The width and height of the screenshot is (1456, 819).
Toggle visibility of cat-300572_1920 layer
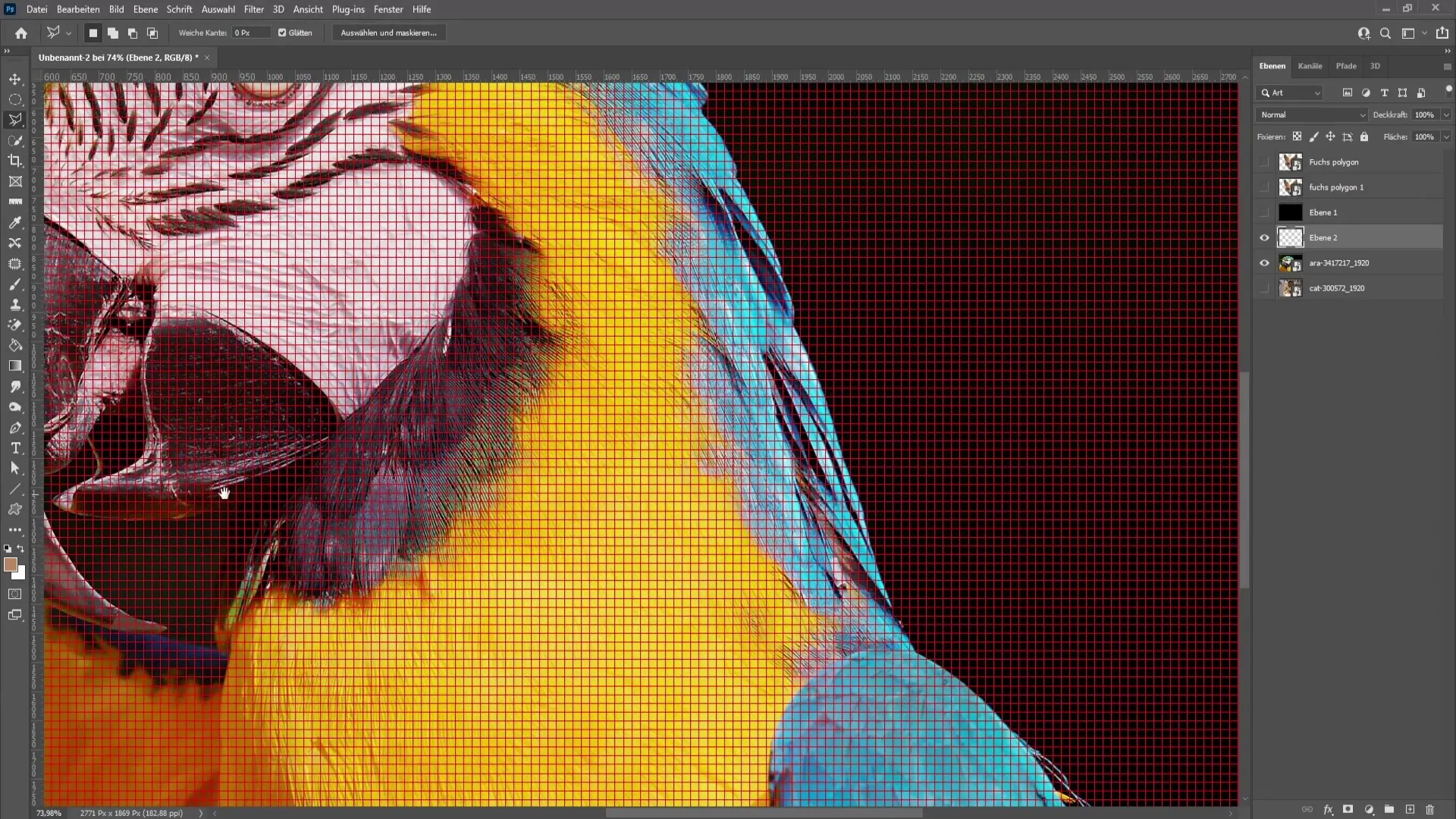pyautogui.click(x=1265, y=288)
